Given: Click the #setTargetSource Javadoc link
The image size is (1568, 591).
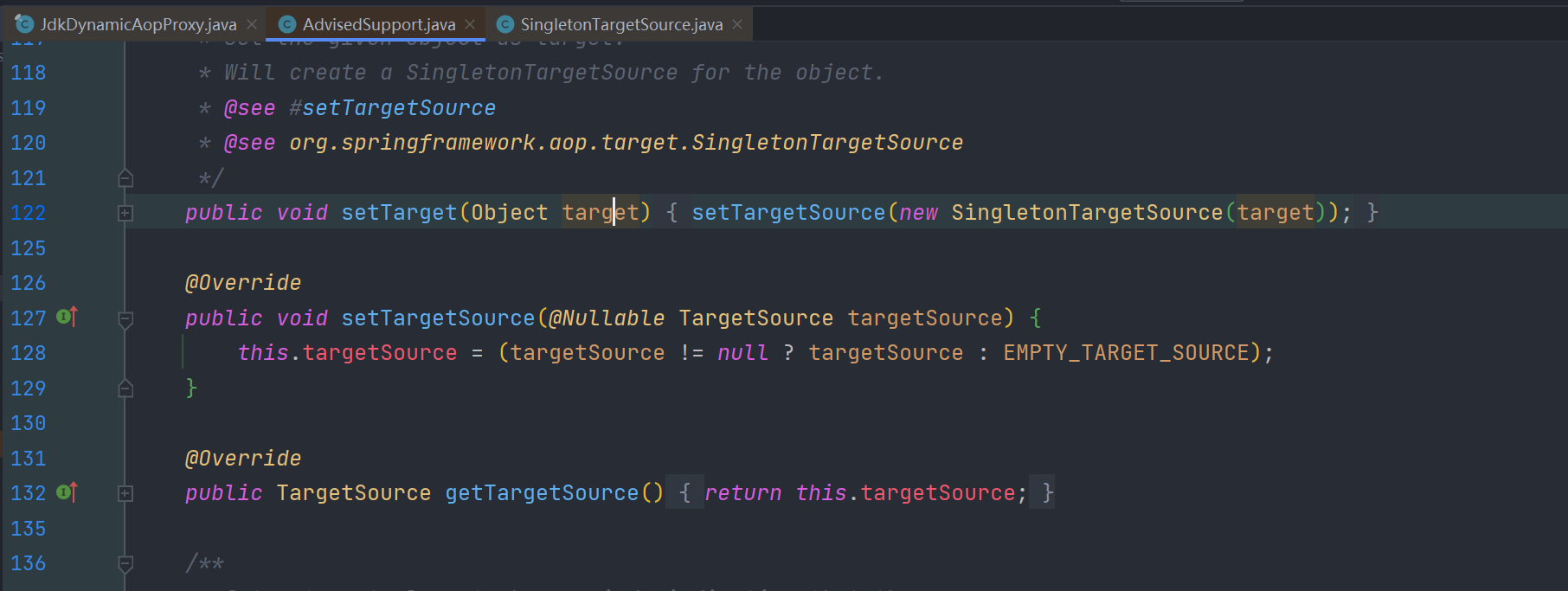Looking at the screenshot, I should 398,108.
